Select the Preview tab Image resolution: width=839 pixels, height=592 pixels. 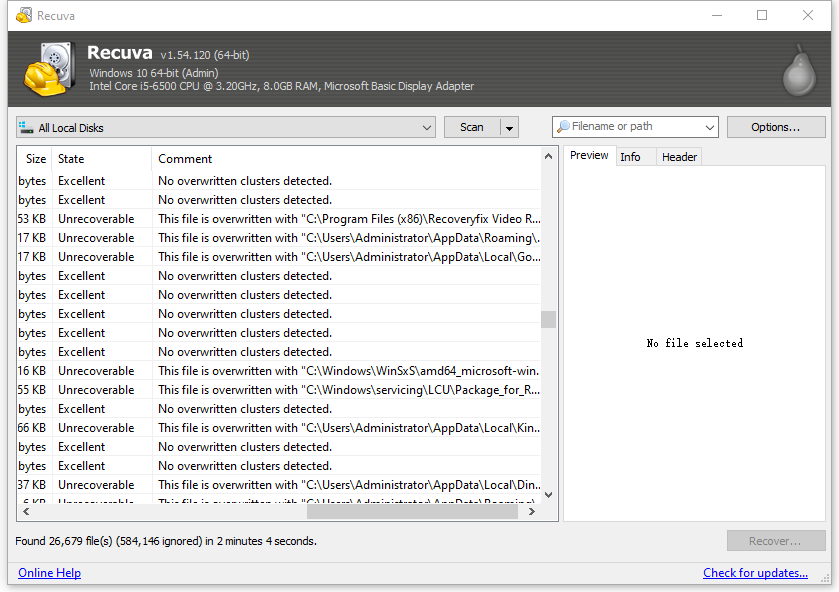coord(589,156)
